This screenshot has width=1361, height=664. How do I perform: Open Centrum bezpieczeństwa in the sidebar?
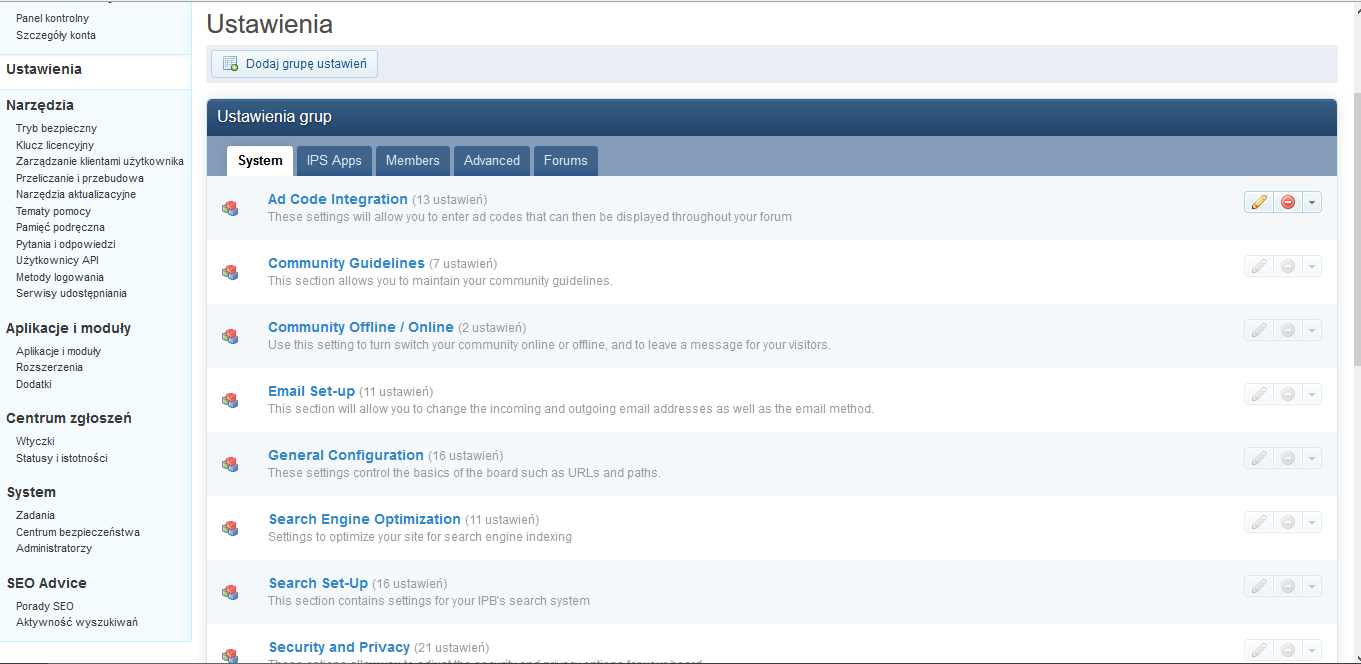click(x=78, y=532)
